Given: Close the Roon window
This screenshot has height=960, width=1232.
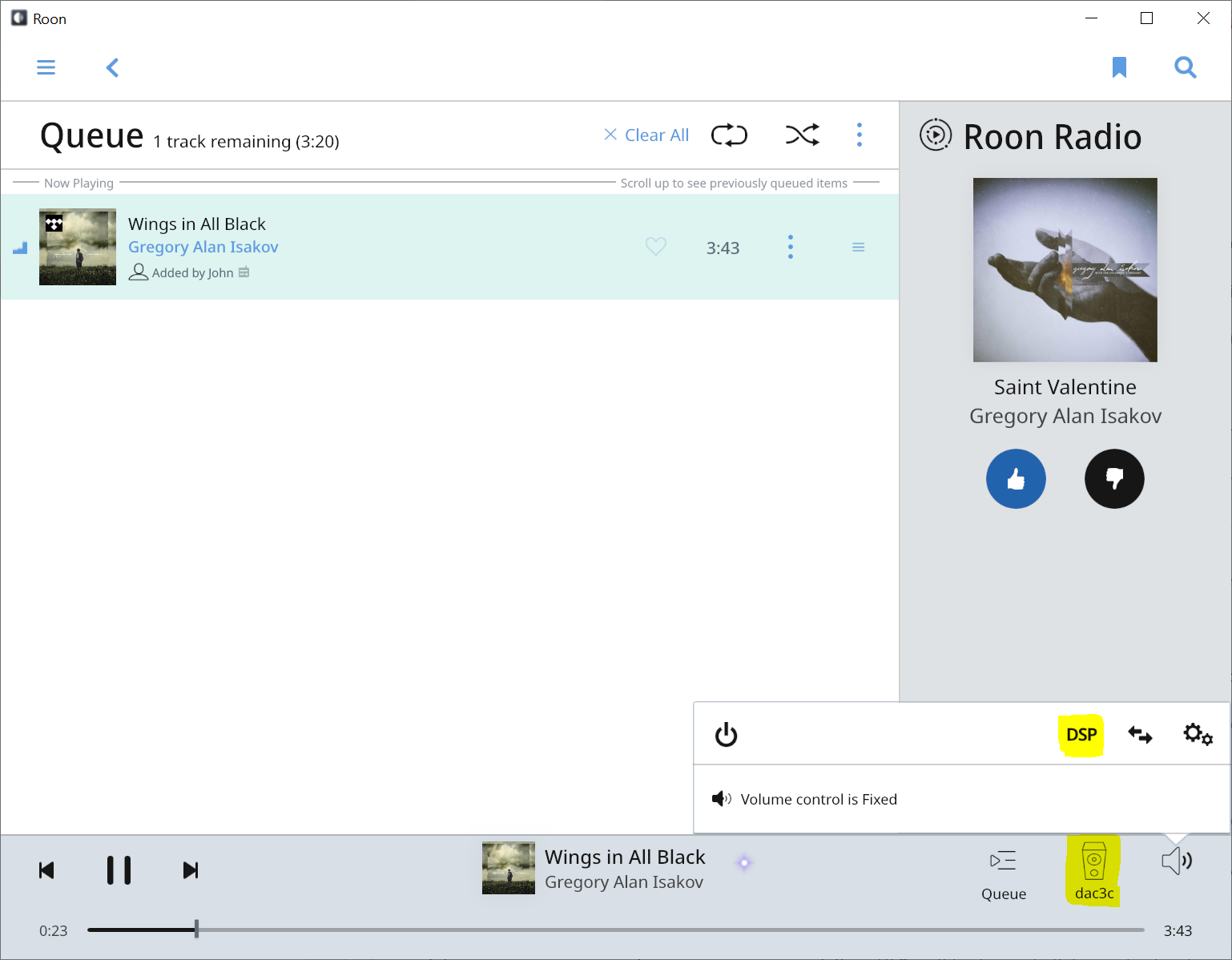Looking at the screenshot, I should point(1203,18).
